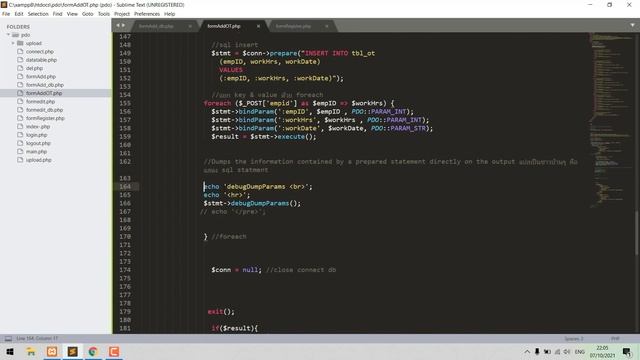The image size is (640, 360).
Task: Toggle the sidebar panel switcher icon in status bar
Action: [x=8, y=338]
